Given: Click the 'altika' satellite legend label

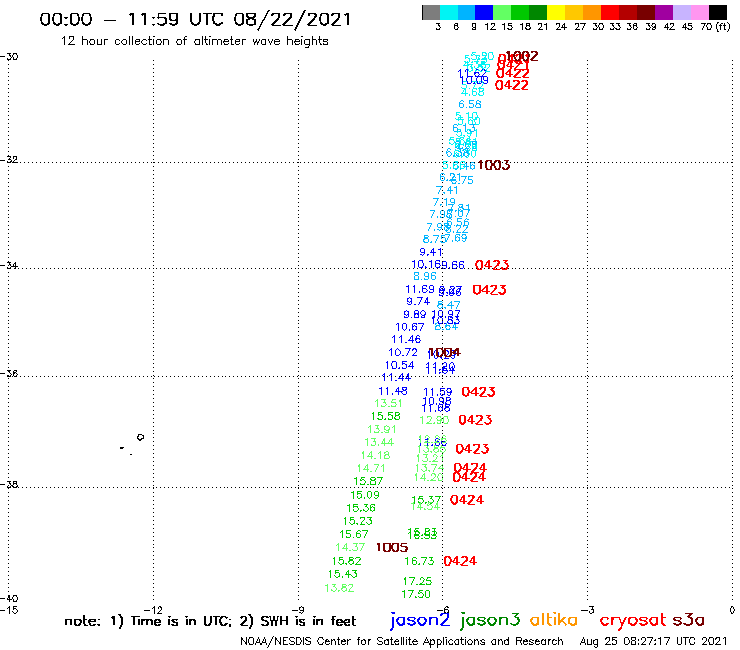Looking at the screenshot, I should click(553, 619).
